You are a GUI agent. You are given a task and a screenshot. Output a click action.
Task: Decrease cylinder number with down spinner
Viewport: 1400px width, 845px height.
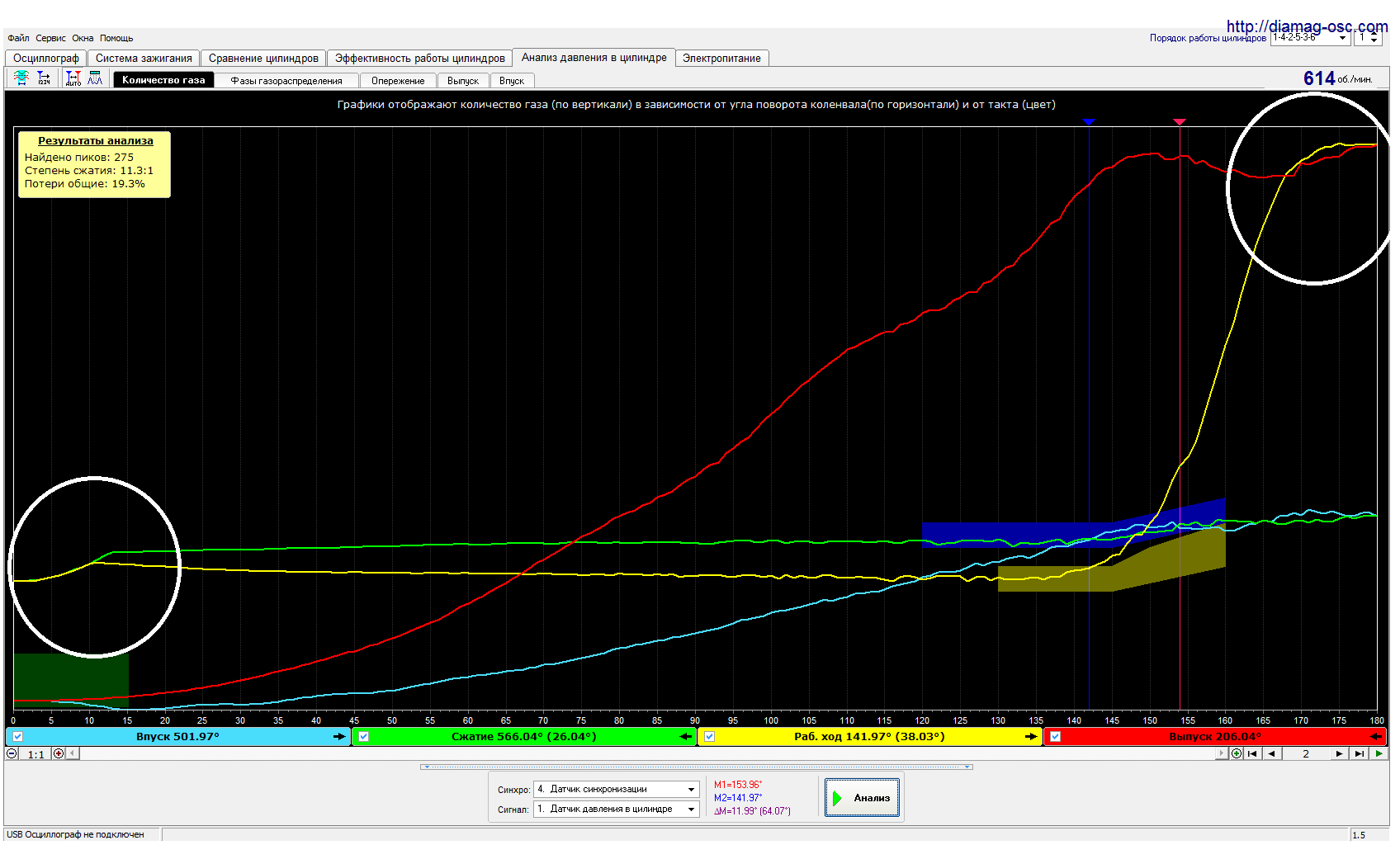coord(1374,41)
